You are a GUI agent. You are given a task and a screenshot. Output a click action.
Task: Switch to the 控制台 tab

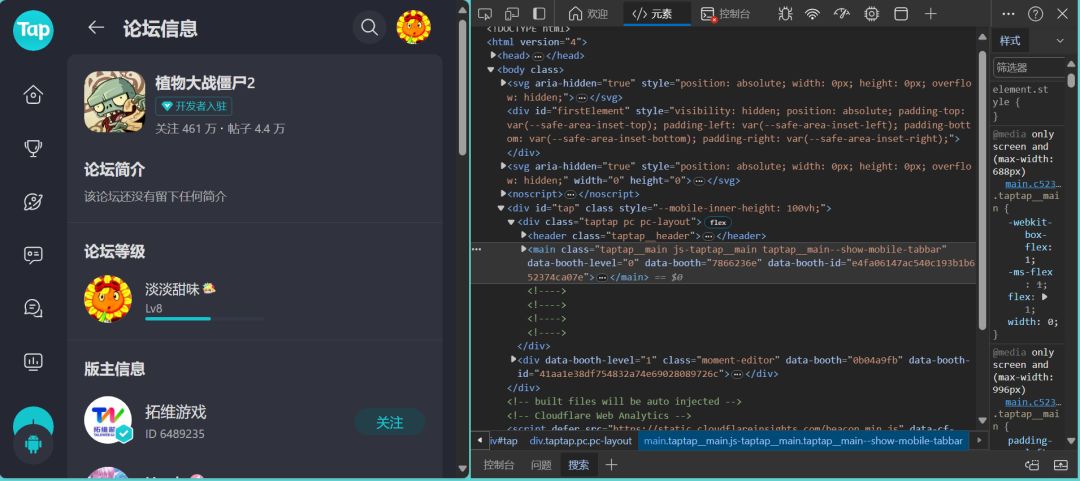[727, 14]
